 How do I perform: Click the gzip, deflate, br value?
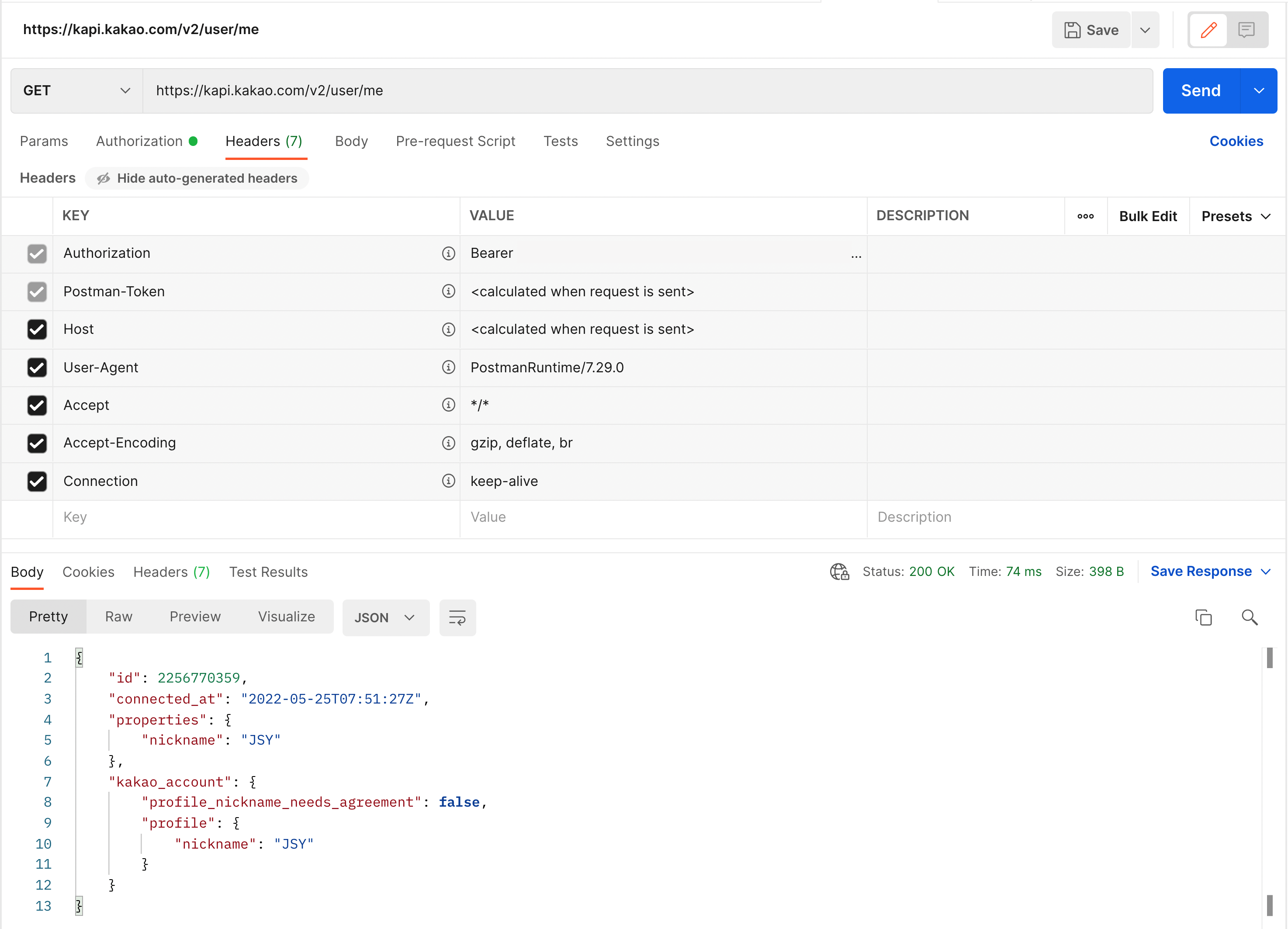pyautogui.click(x=521, y=443)
